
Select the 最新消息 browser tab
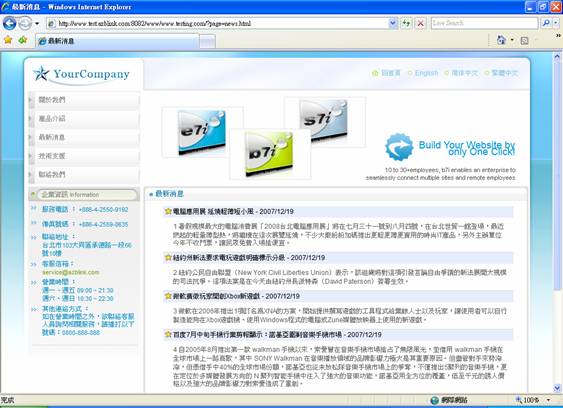117,41
